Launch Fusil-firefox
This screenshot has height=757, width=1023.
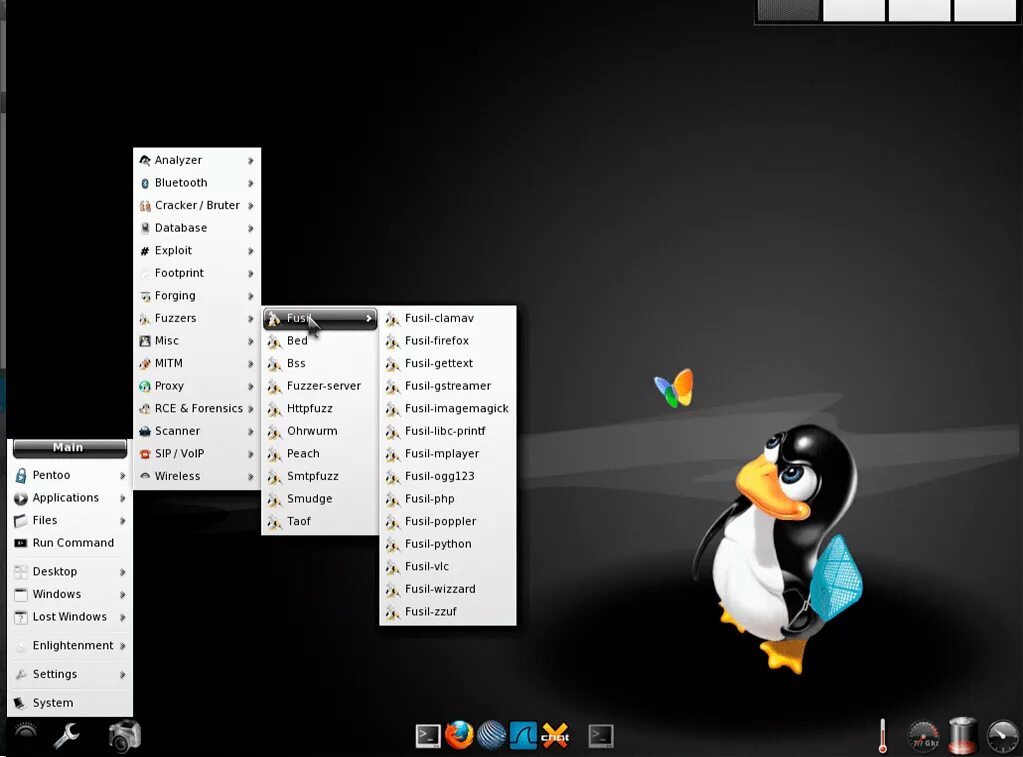click(448, 341)
